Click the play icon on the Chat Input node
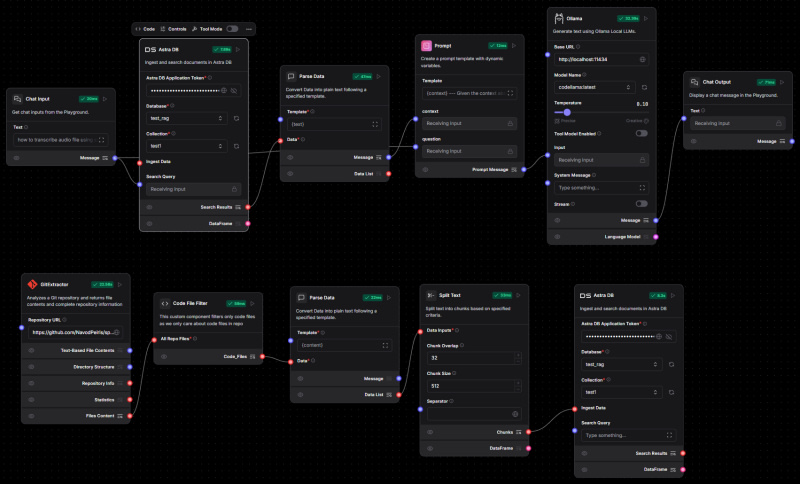 coord(105,99)
